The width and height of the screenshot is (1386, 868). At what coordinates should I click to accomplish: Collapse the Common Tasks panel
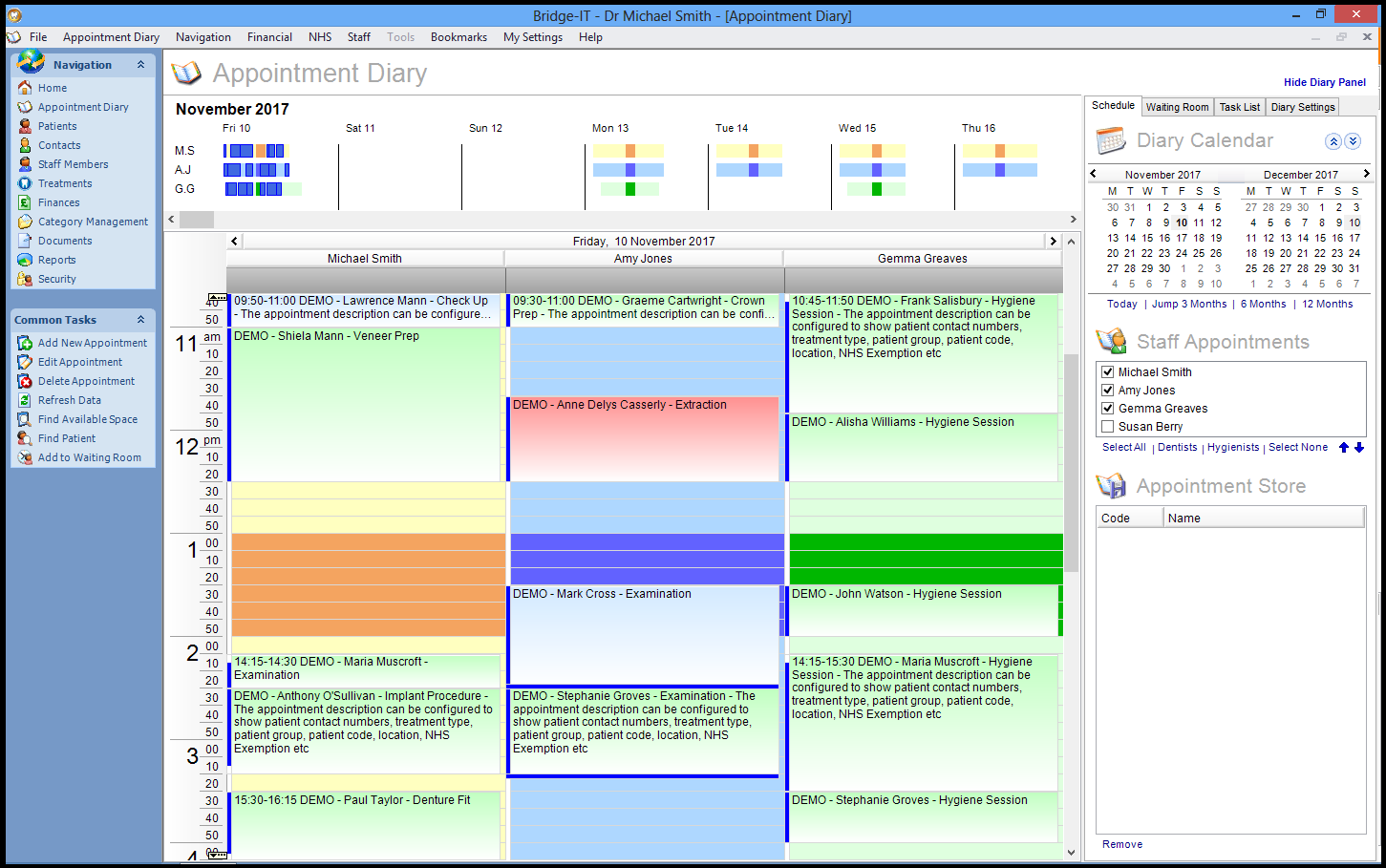tap(141, 320)
